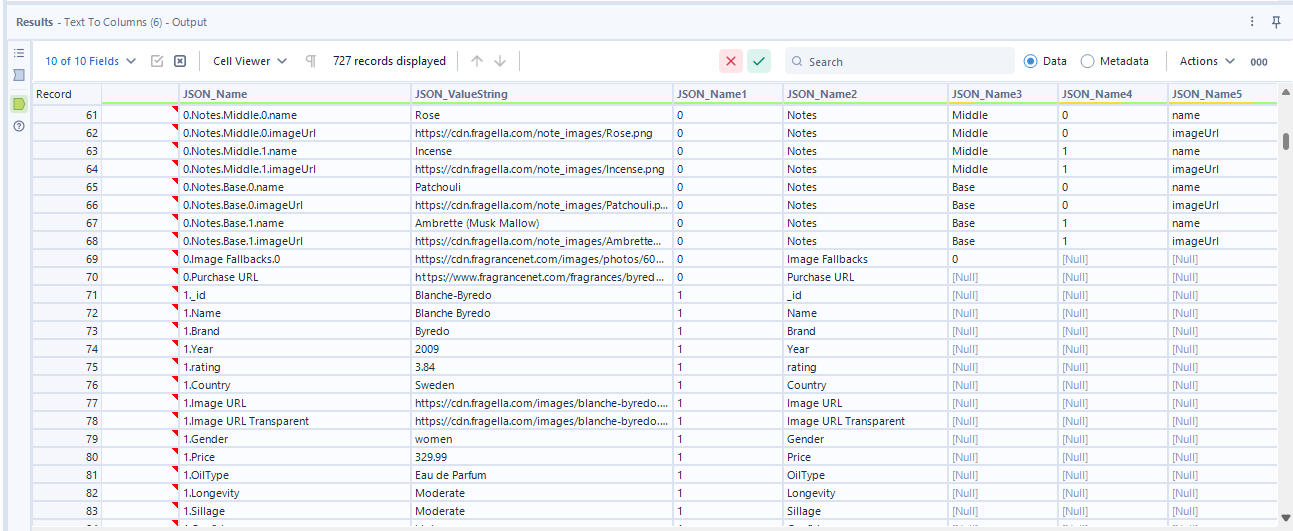This screenshot has width=1293, height=531.
Task: Select the Rose.png image URL cell
Action: [542, 133]
